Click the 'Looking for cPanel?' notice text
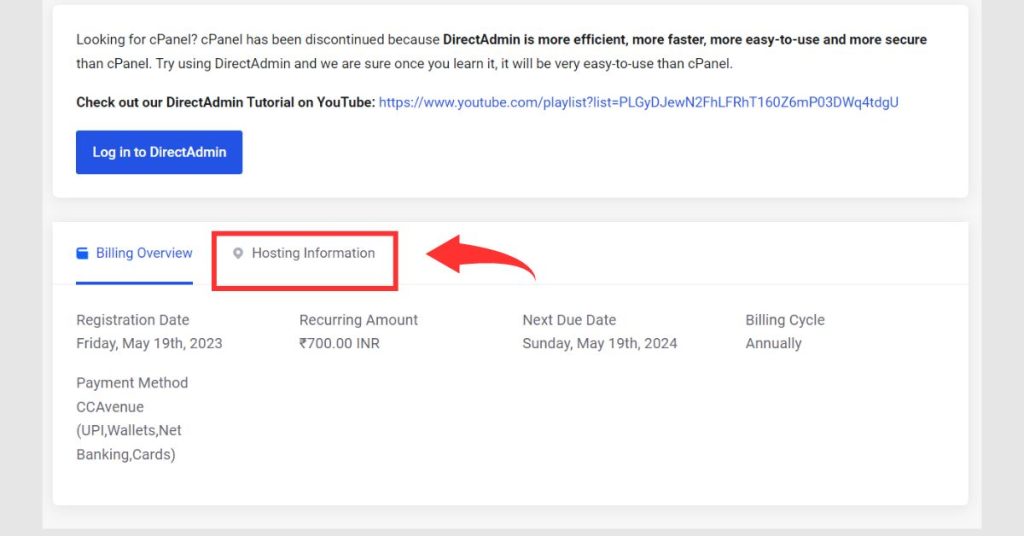This screenshot has height=536, width=1024. [502, 52]
